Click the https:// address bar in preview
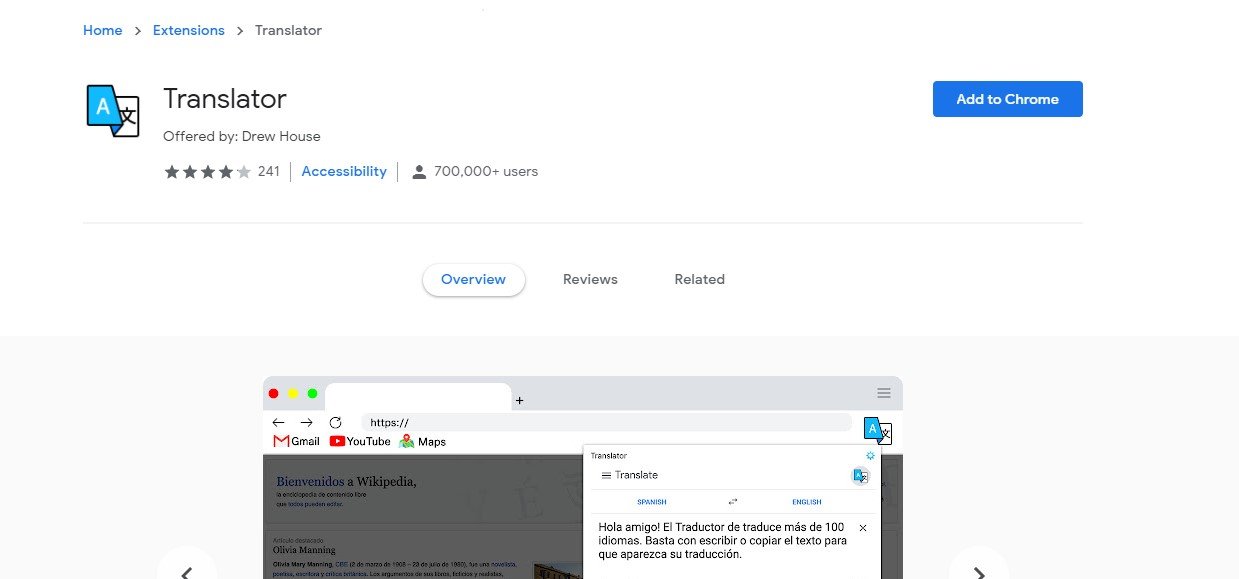 (606, 422)
